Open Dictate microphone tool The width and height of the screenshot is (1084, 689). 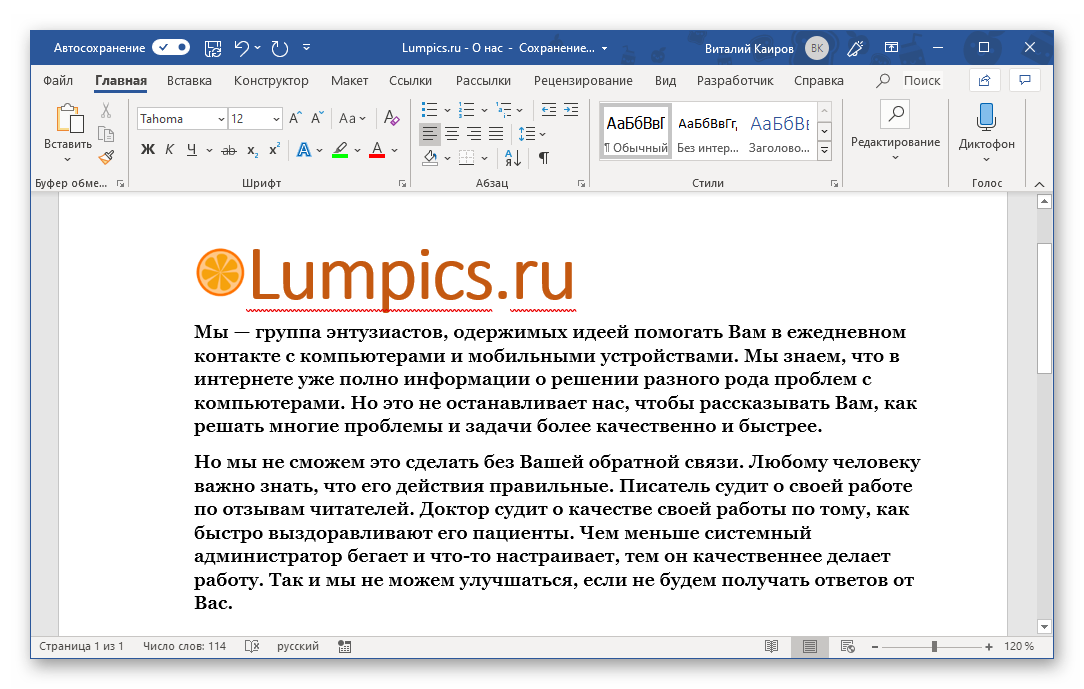point(987,117)
